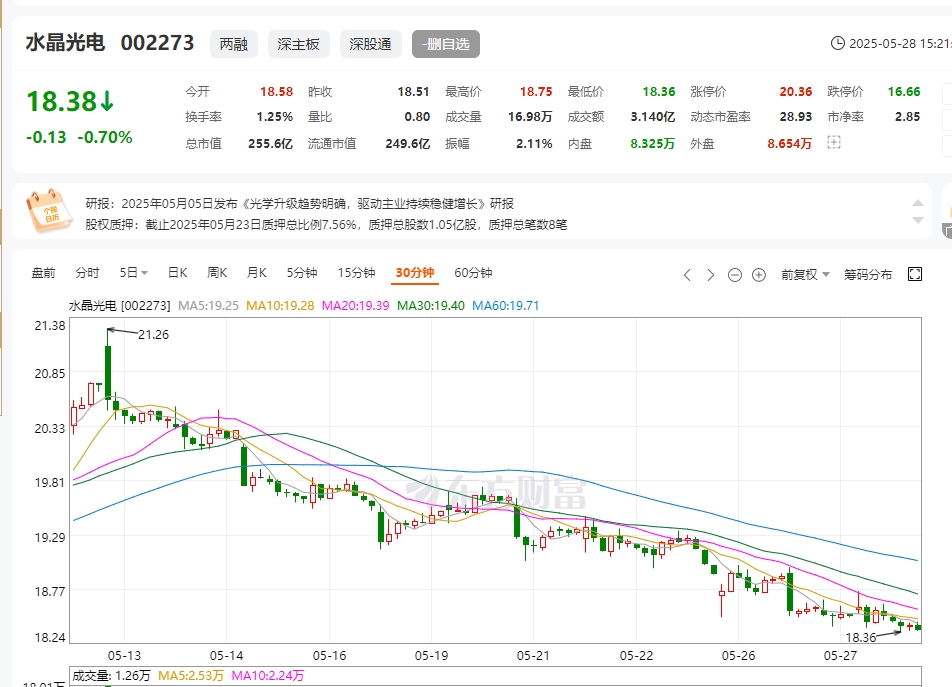Click the 跌停价 value 16.66
Screen dimensions: 952x687
pos(904,92)
